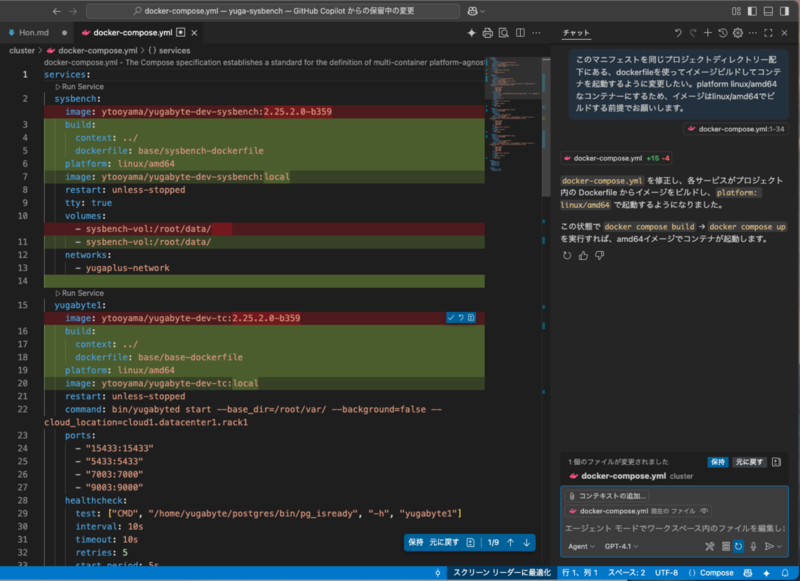Click 保持 in the chat changed files bar
The height and width of the screenshot is (581, 800).
point(718,462)
